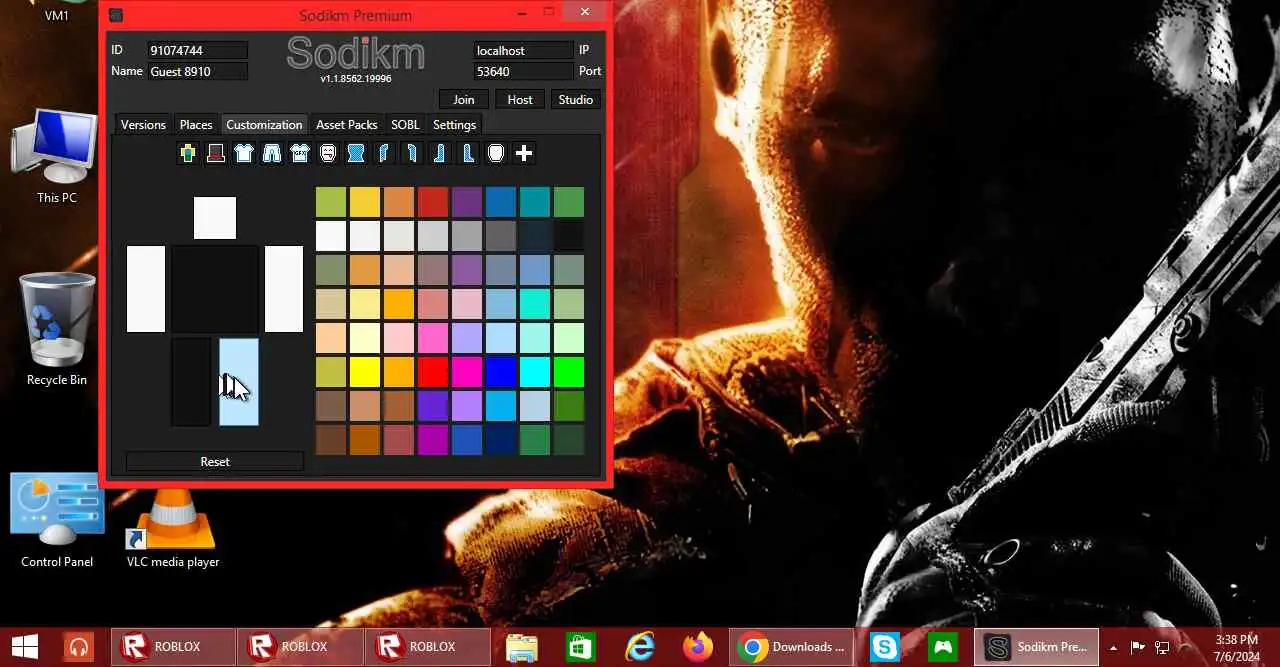Open the taskbar clock showing 3:38 PM
This screenshot has width=1280, height=667.
1237,647
